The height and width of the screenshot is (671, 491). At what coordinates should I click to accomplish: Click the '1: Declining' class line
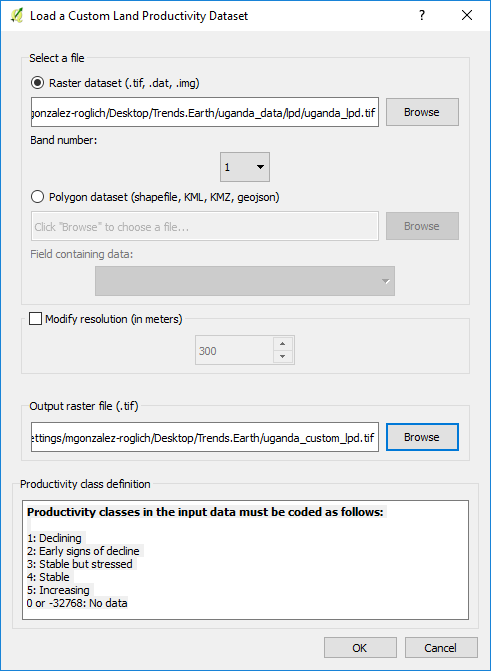54,538
